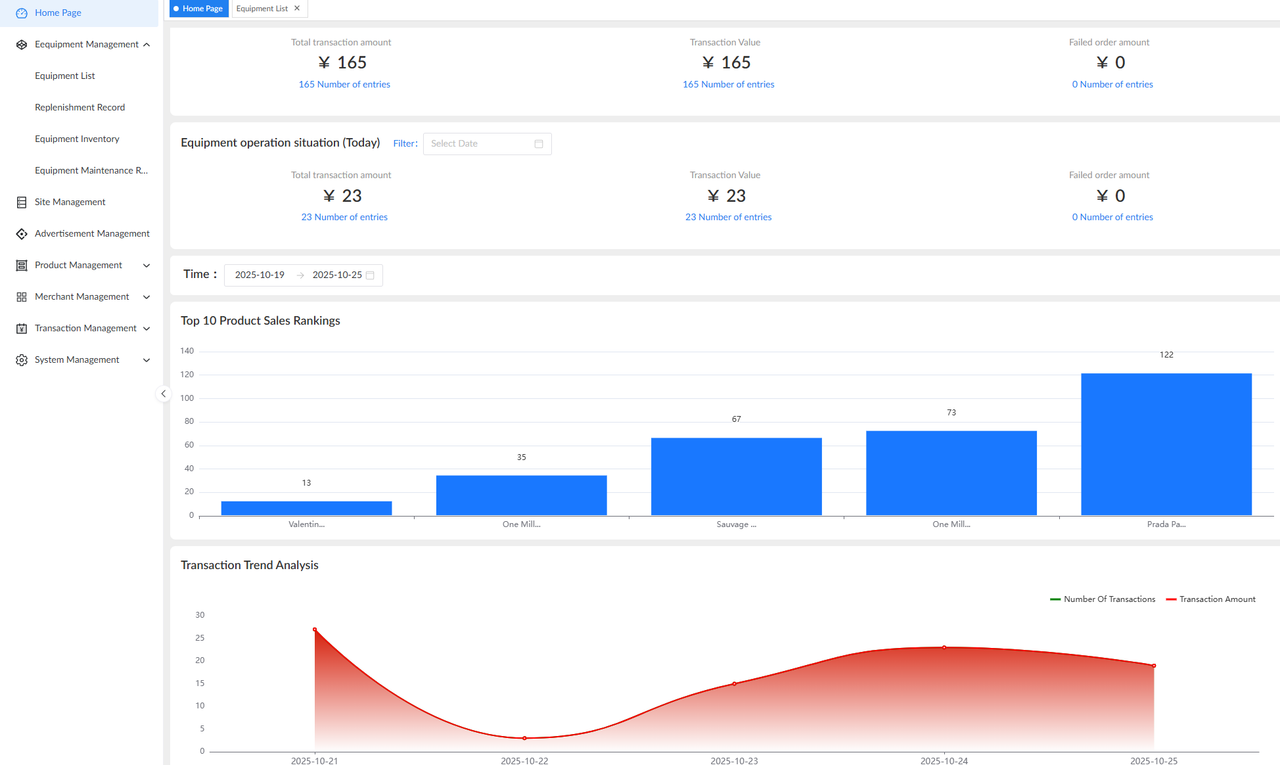
Task: Select the Home Page dashboard icon in sidebar
Action: [20, 12]
